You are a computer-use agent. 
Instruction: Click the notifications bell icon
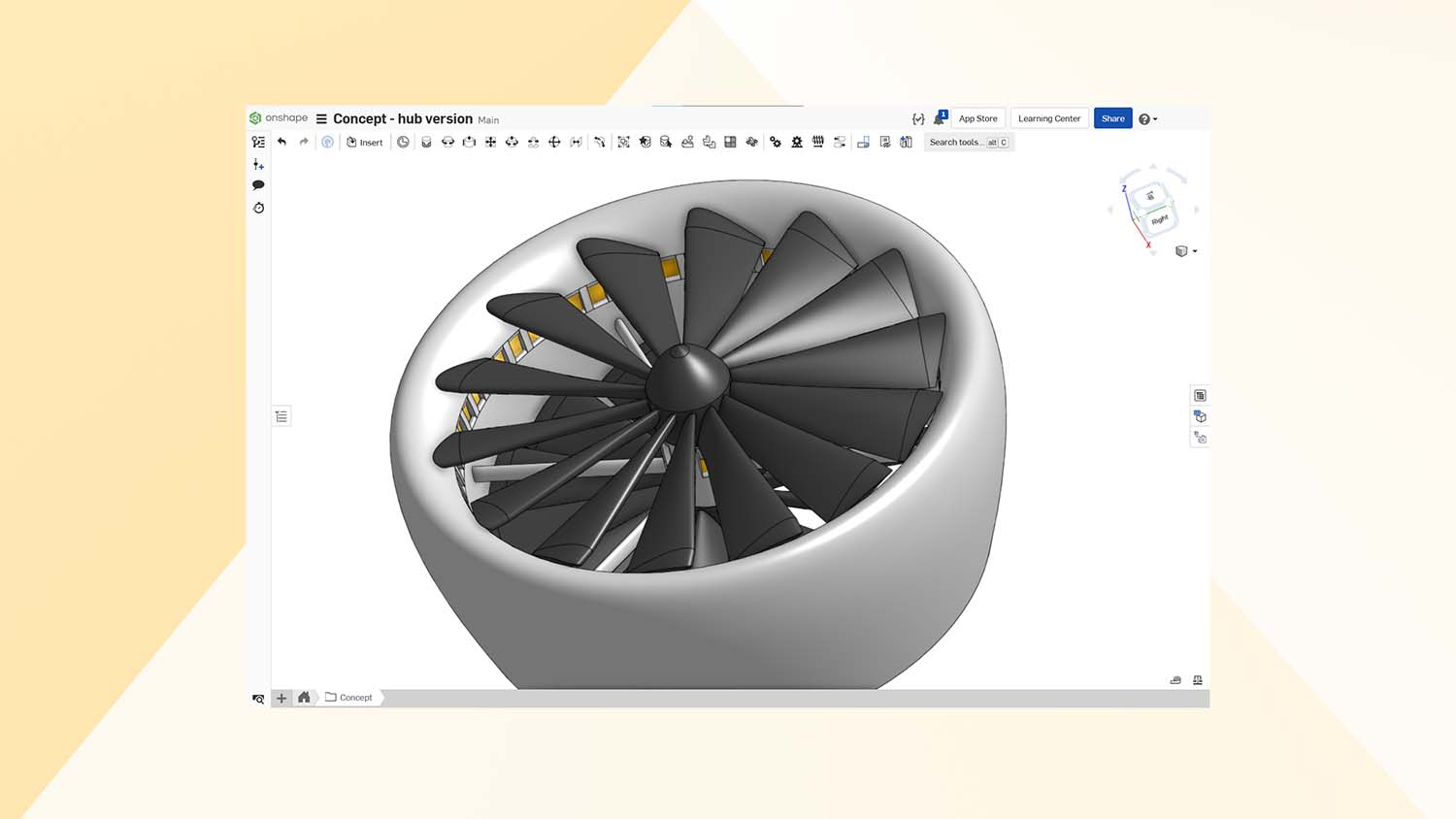coord(939,118)
